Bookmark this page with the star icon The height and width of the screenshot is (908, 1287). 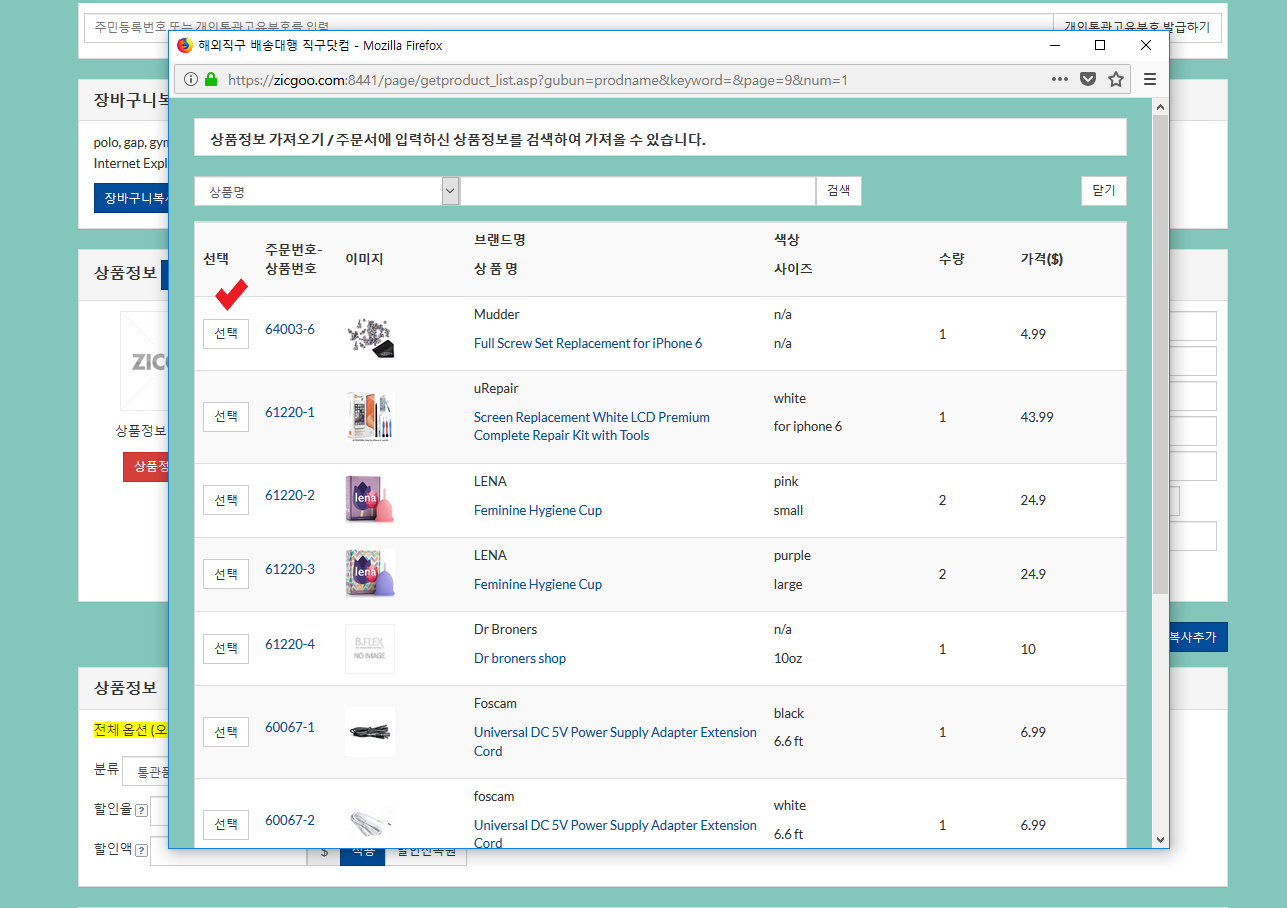1116,80
